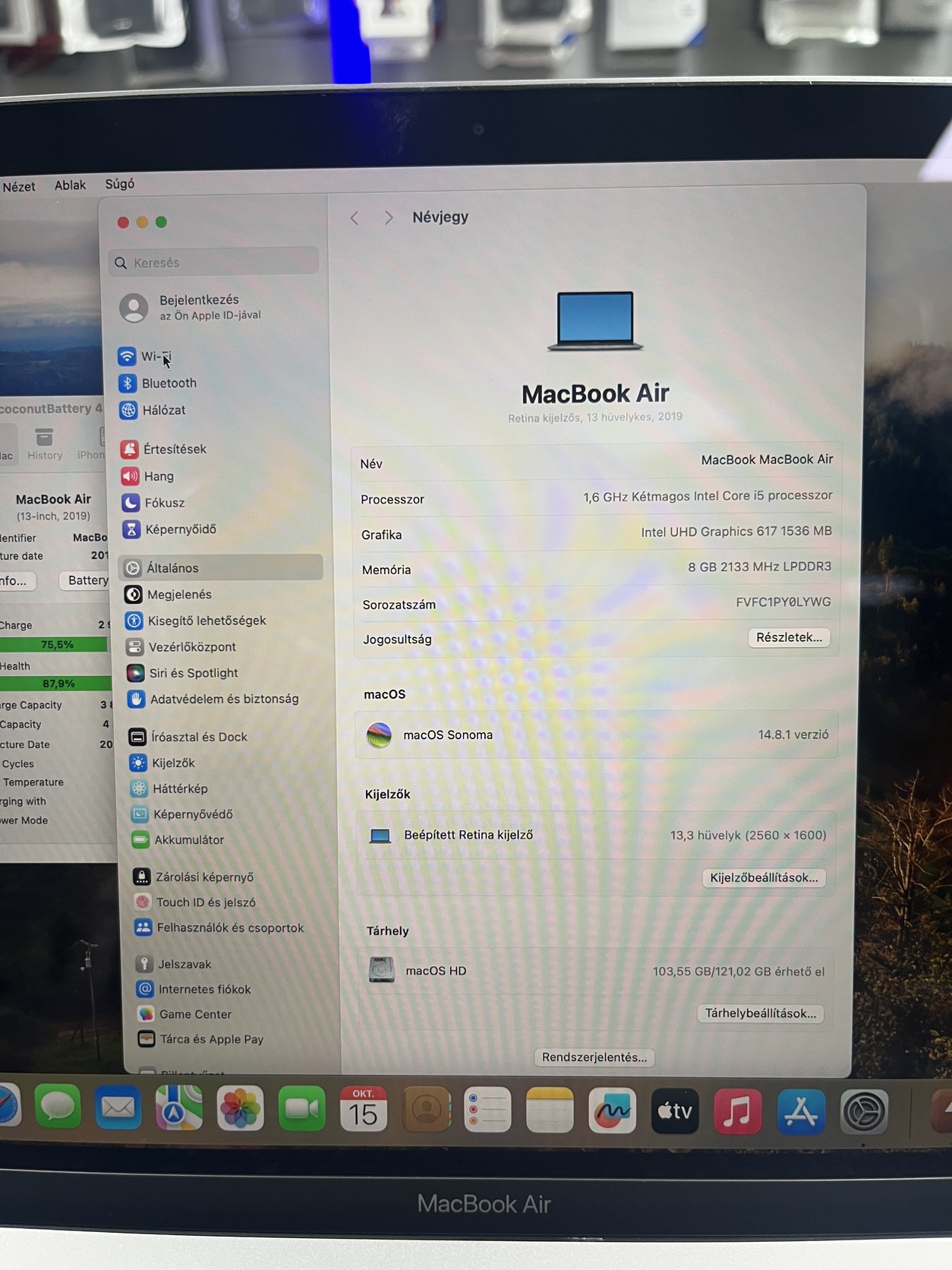The width and height of the screenshot is (952, 1270).
Task: Open Tárca és Apple Pay settings
Action: click(200, 1039)
